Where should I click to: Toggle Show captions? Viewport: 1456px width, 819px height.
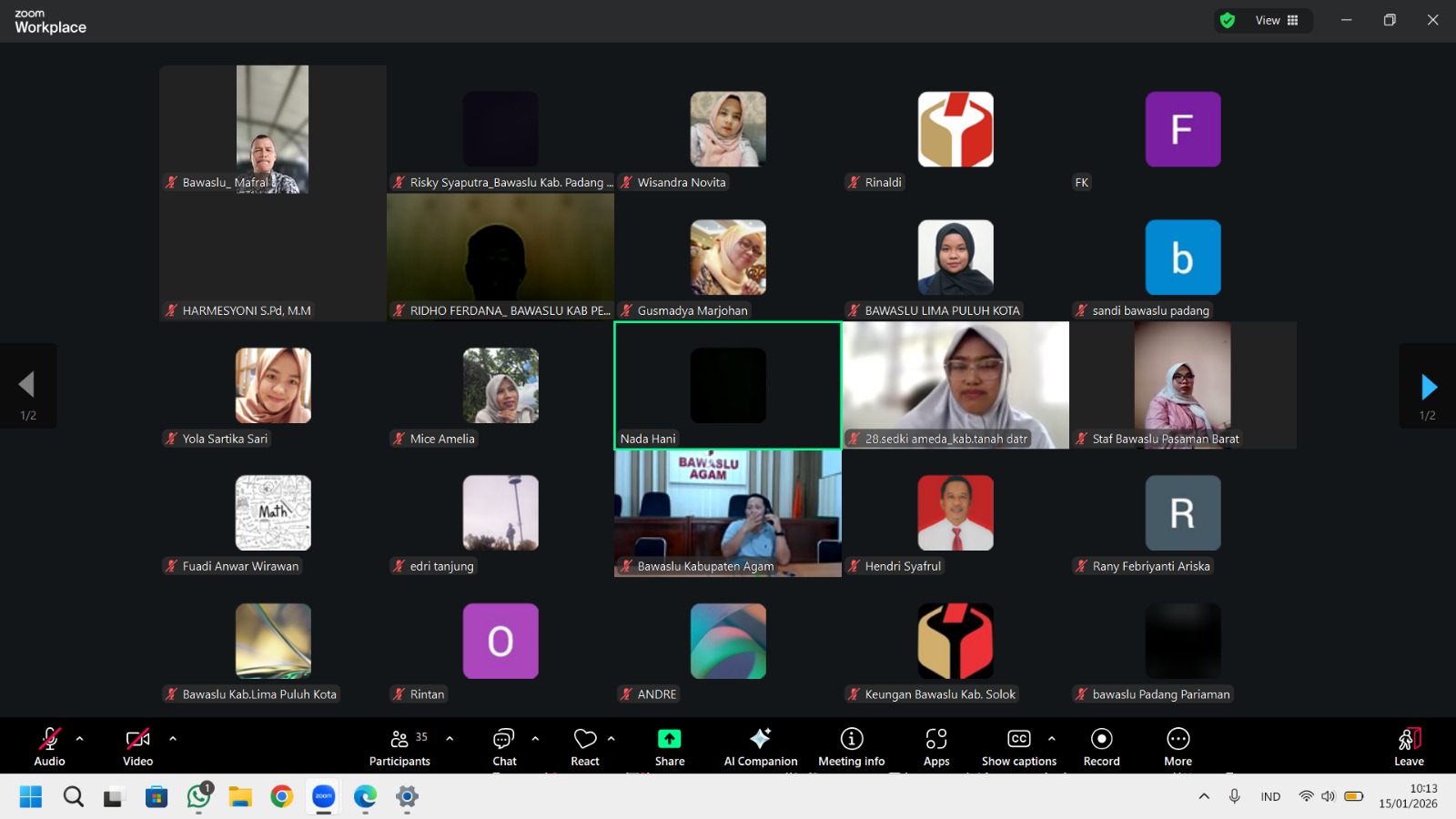[x=1018, y=746]
